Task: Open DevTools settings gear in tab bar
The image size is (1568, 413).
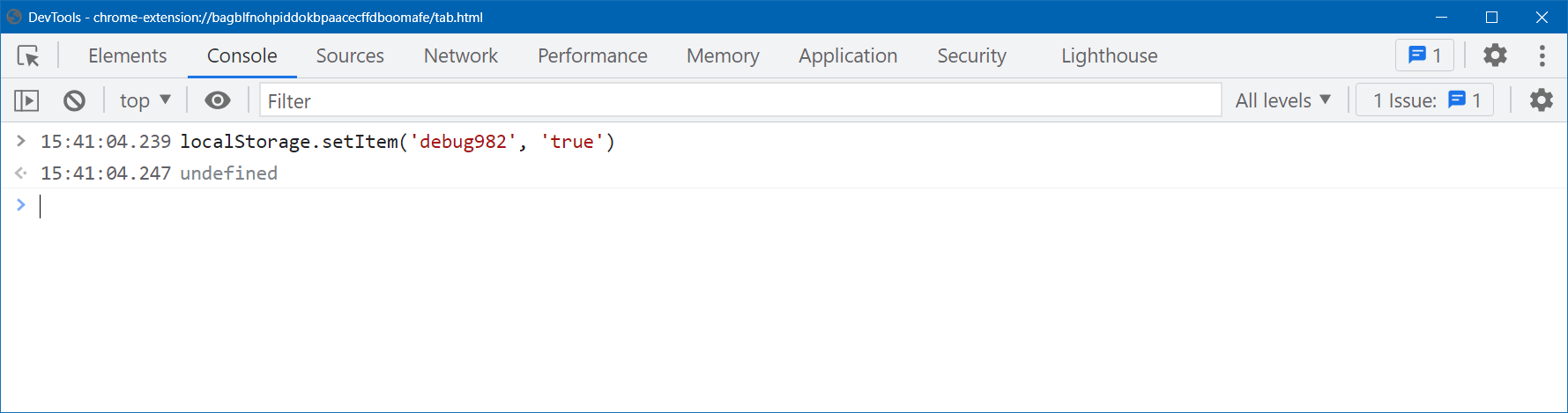Action: [1495, 55]
